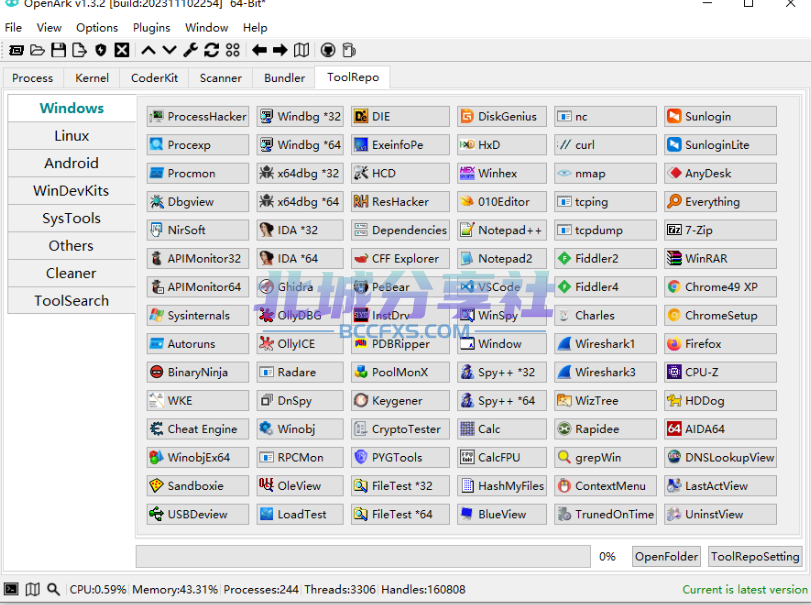Go back with the left arrow icon
Viewport: 811px width, 605px height.
pyautogui.click(x=260, y=50)
